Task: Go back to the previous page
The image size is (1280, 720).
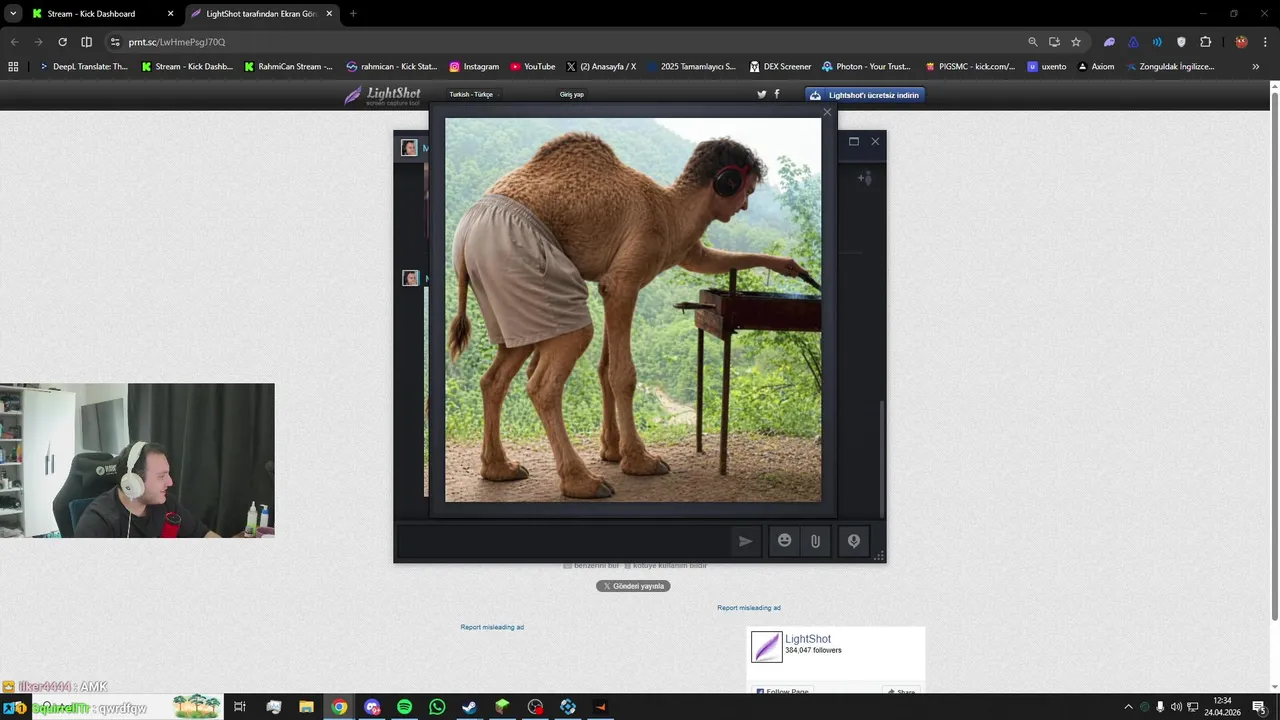Action: point(14,42)
